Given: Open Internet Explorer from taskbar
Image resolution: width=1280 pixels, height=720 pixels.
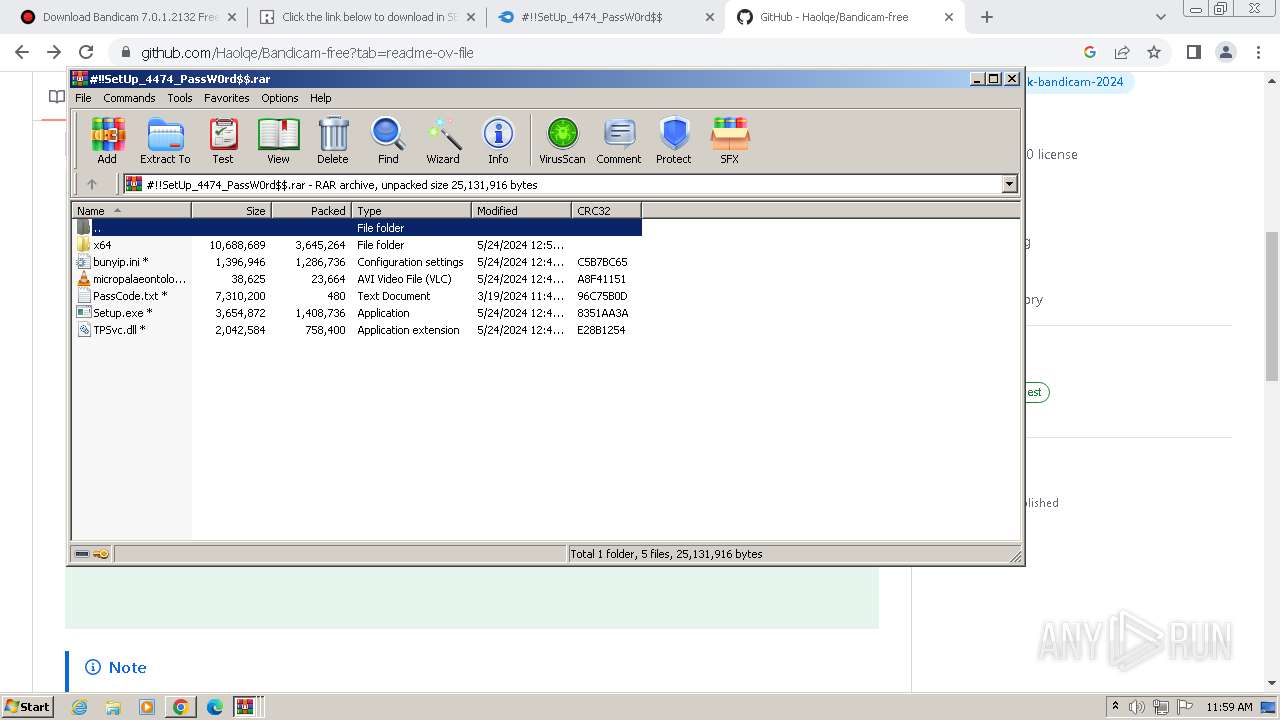Looking at the screenshot, I should (x=79, y=707).
